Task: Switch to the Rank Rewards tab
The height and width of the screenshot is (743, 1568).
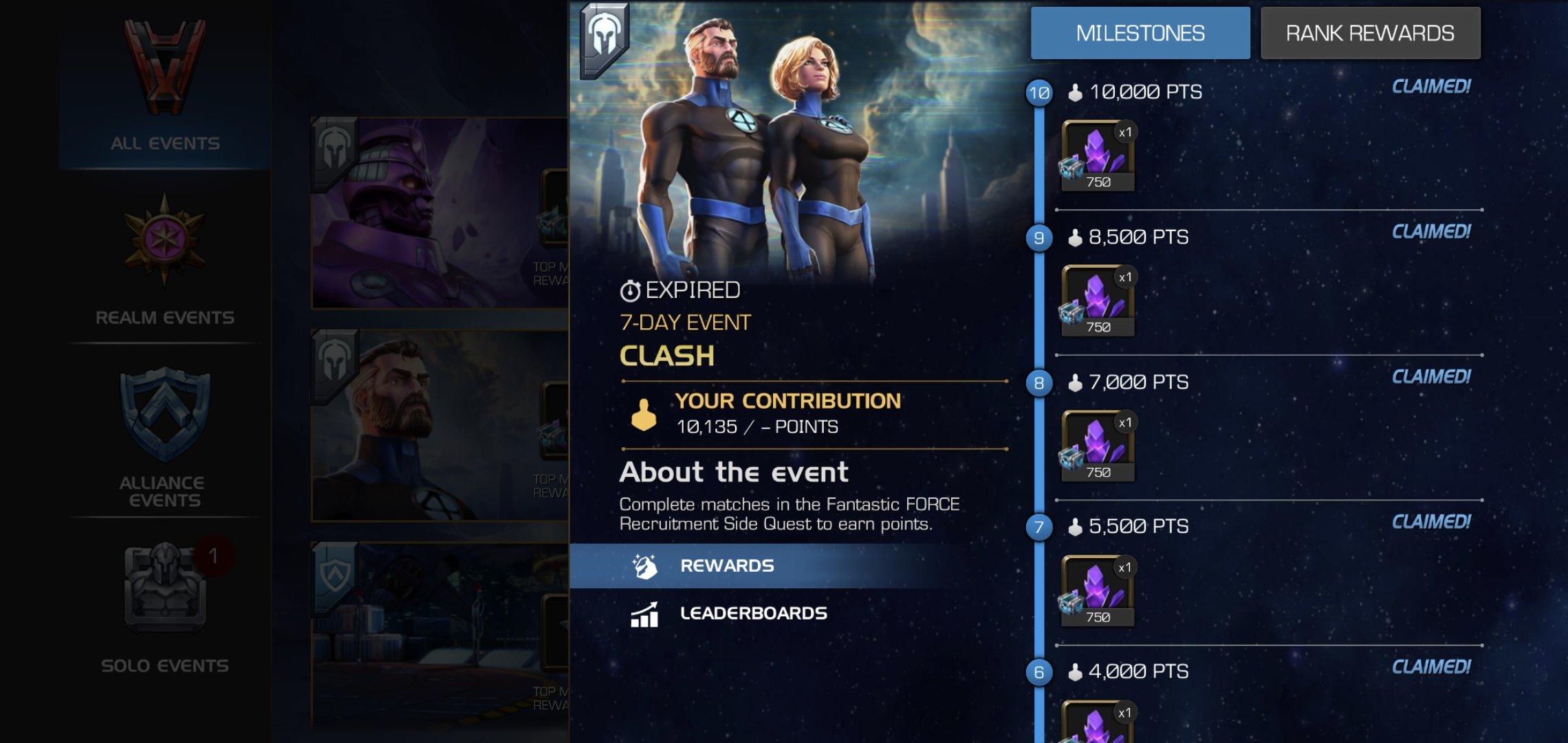Action: [1370, 33]
